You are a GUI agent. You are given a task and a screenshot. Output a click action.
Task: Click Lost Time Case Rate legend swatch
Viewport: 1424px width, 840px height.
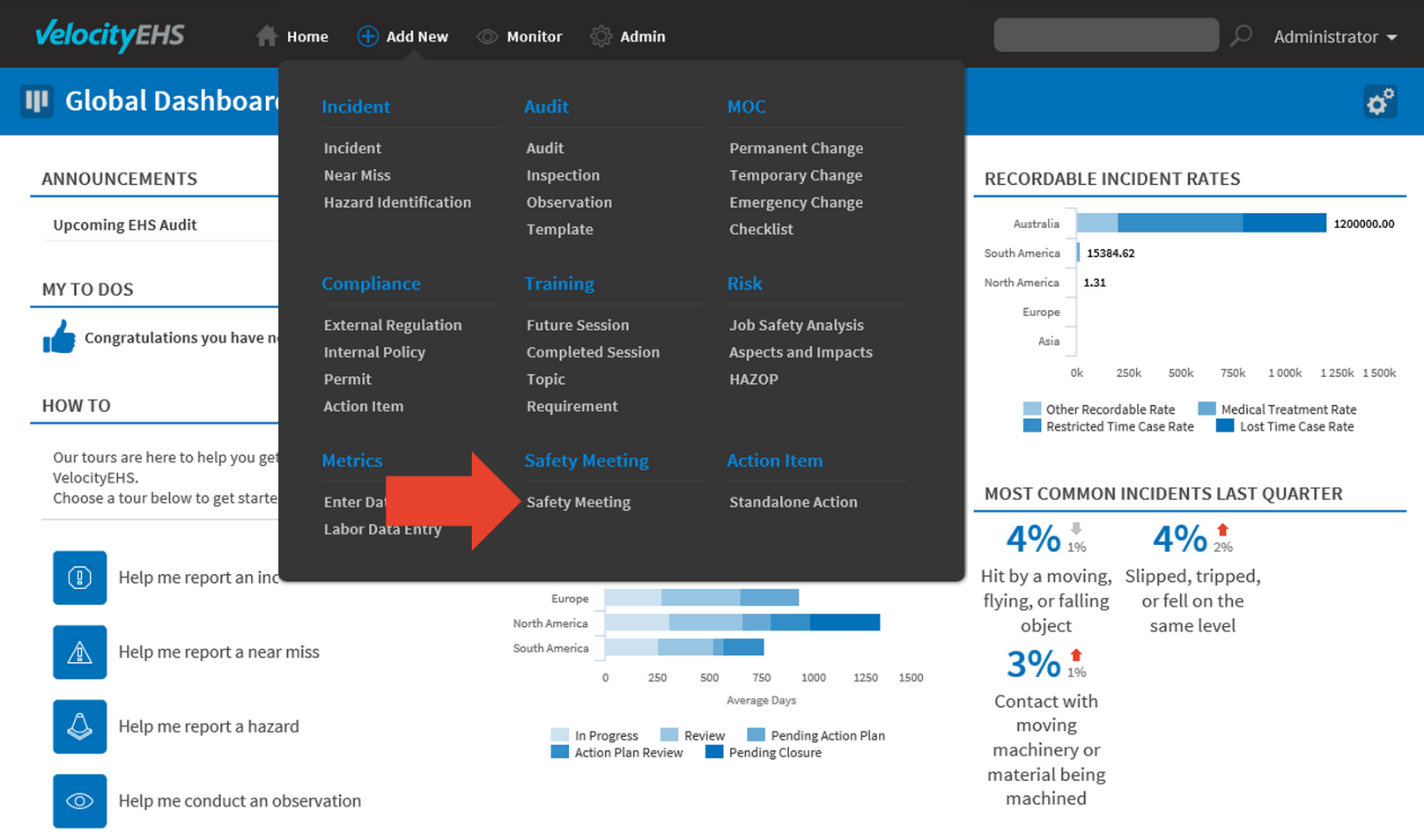click(x=1225, y=426)
